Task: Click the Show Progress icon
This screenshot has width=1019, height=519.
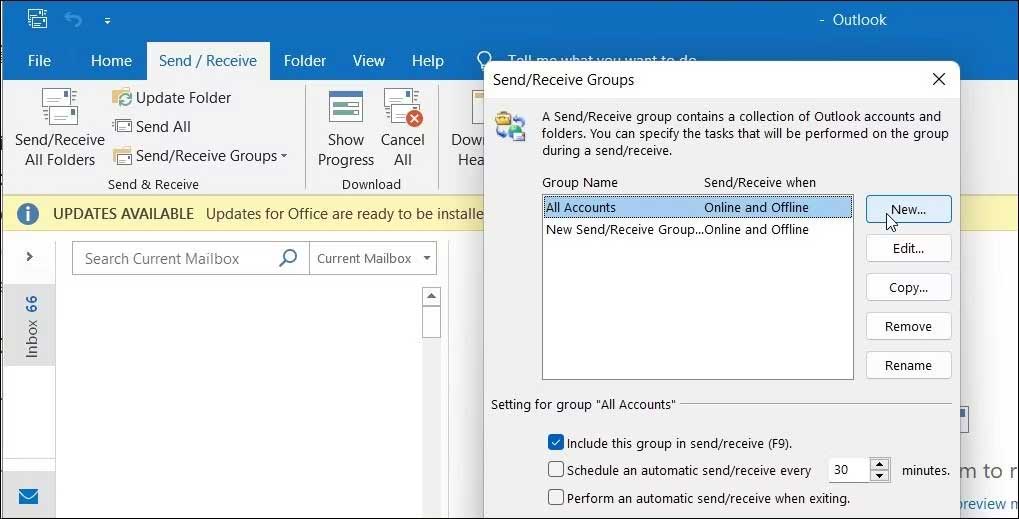Action: (346, 108)
